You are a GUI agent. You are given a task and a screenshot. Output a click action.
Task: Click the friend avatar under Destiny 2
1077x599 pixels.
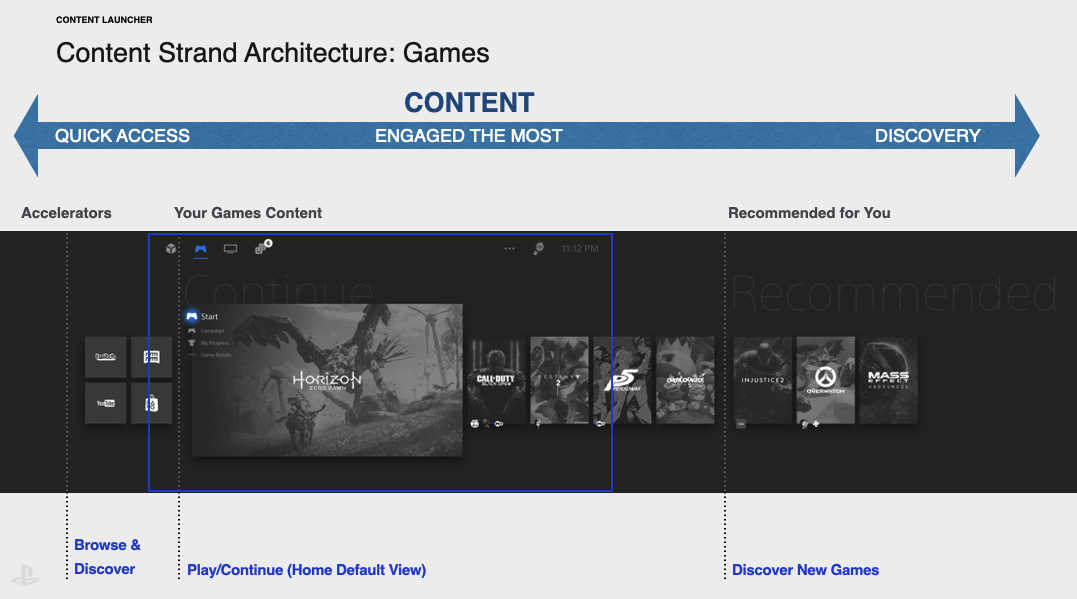point(538,424)
